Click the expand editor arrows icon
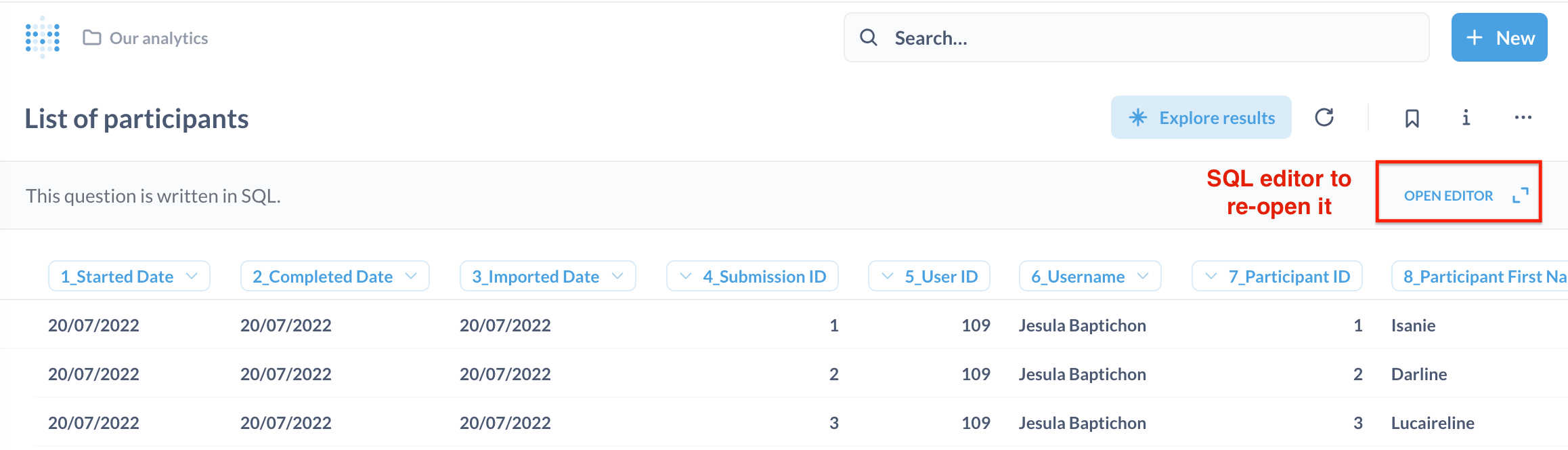This screenshot has width=1568, height=450. pos(1521,195)
